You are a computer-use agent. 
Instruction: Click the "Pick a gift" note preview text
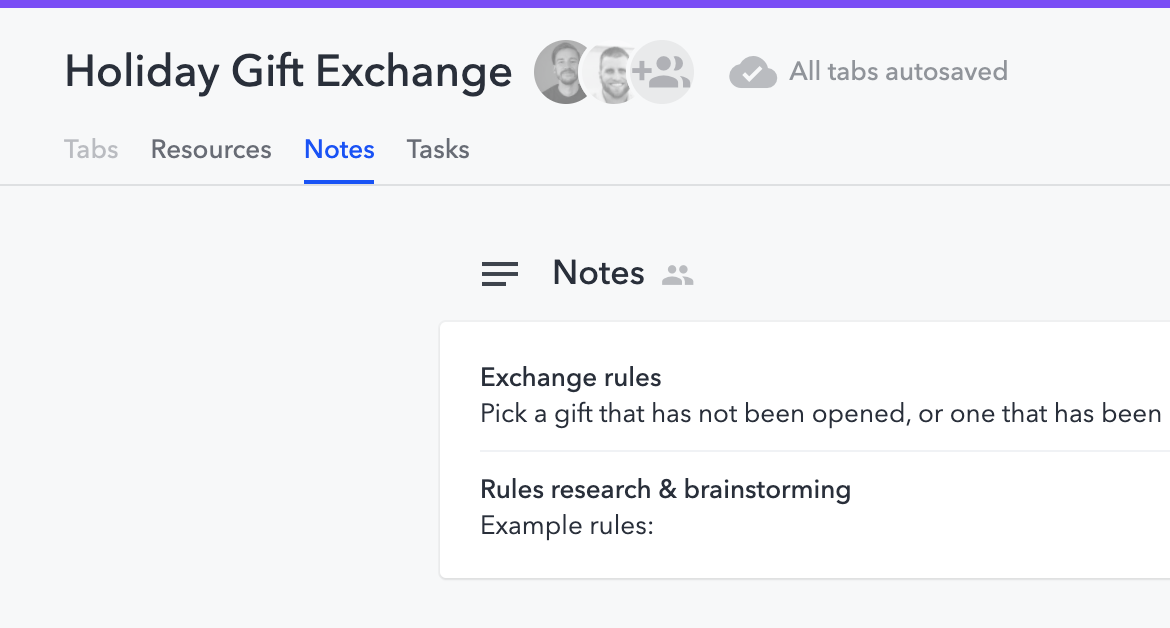(820, 413)
